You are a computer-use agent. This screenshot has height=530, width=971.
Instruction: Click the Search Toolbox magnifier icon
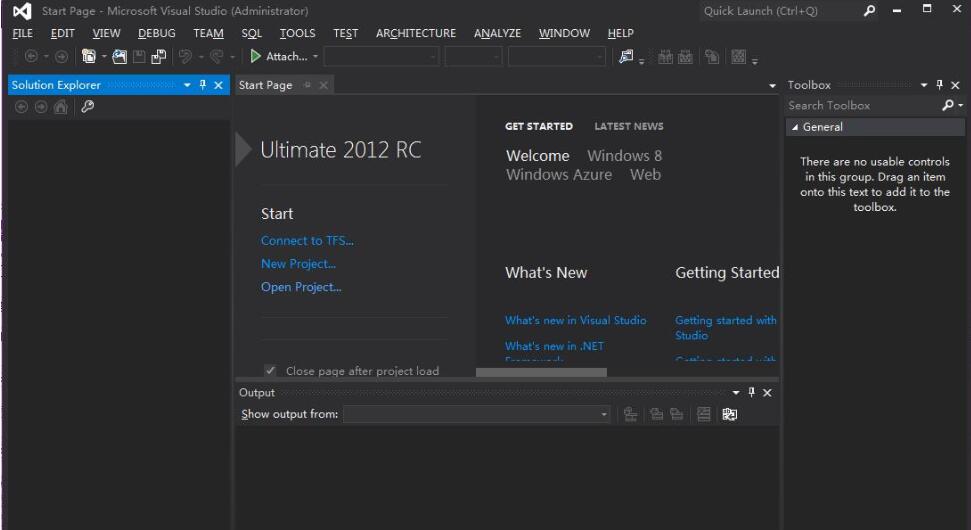click(x=947, y=105)
